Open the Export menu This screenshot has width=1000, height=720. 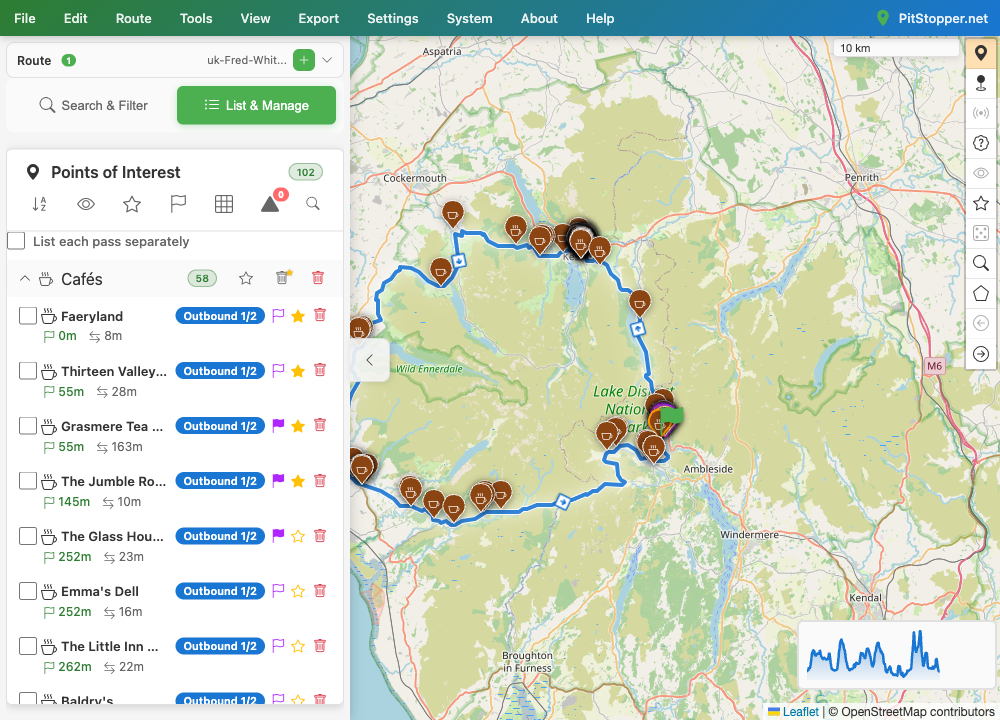[318, 18]
